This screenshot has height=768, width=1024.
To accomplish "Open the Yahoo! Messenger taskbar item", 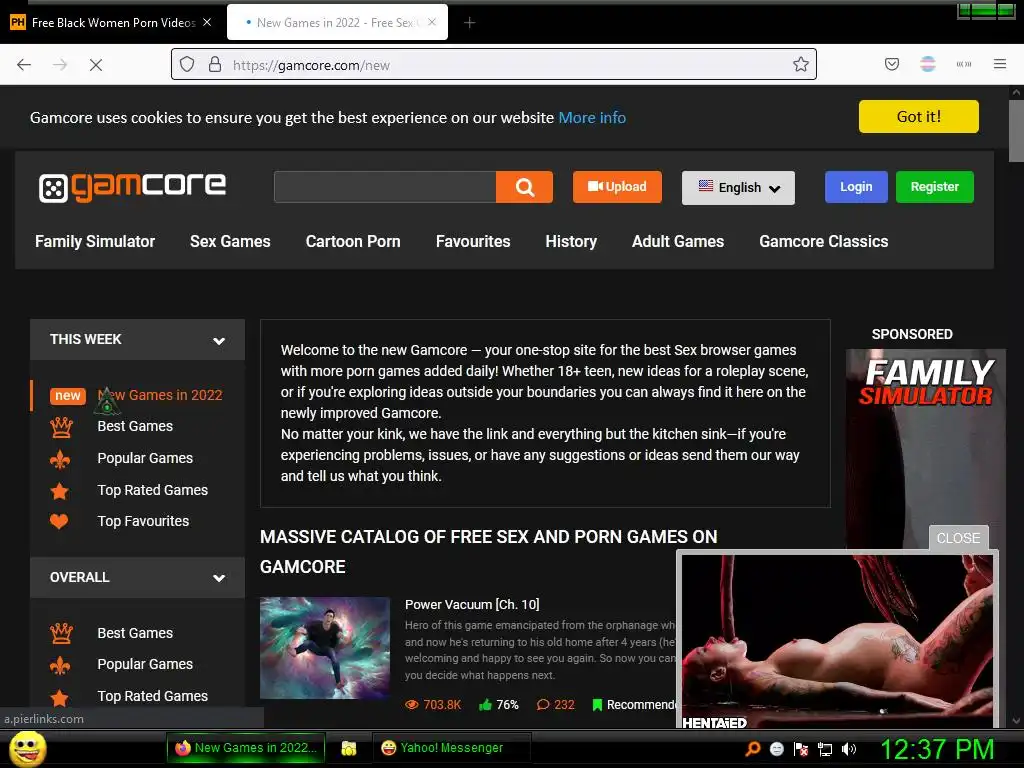I will [451, 748].
